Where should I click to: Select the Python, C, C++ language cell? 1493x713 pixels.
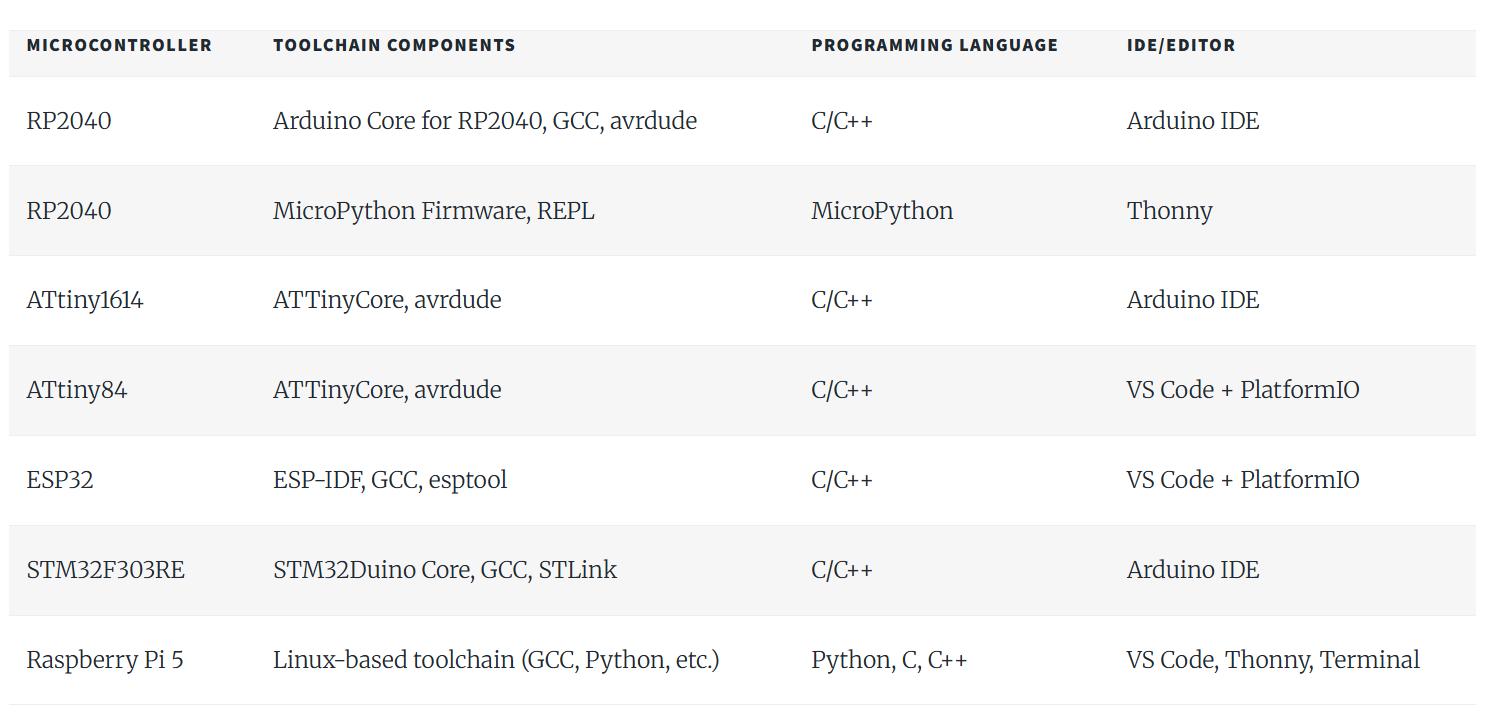[889, 660]
